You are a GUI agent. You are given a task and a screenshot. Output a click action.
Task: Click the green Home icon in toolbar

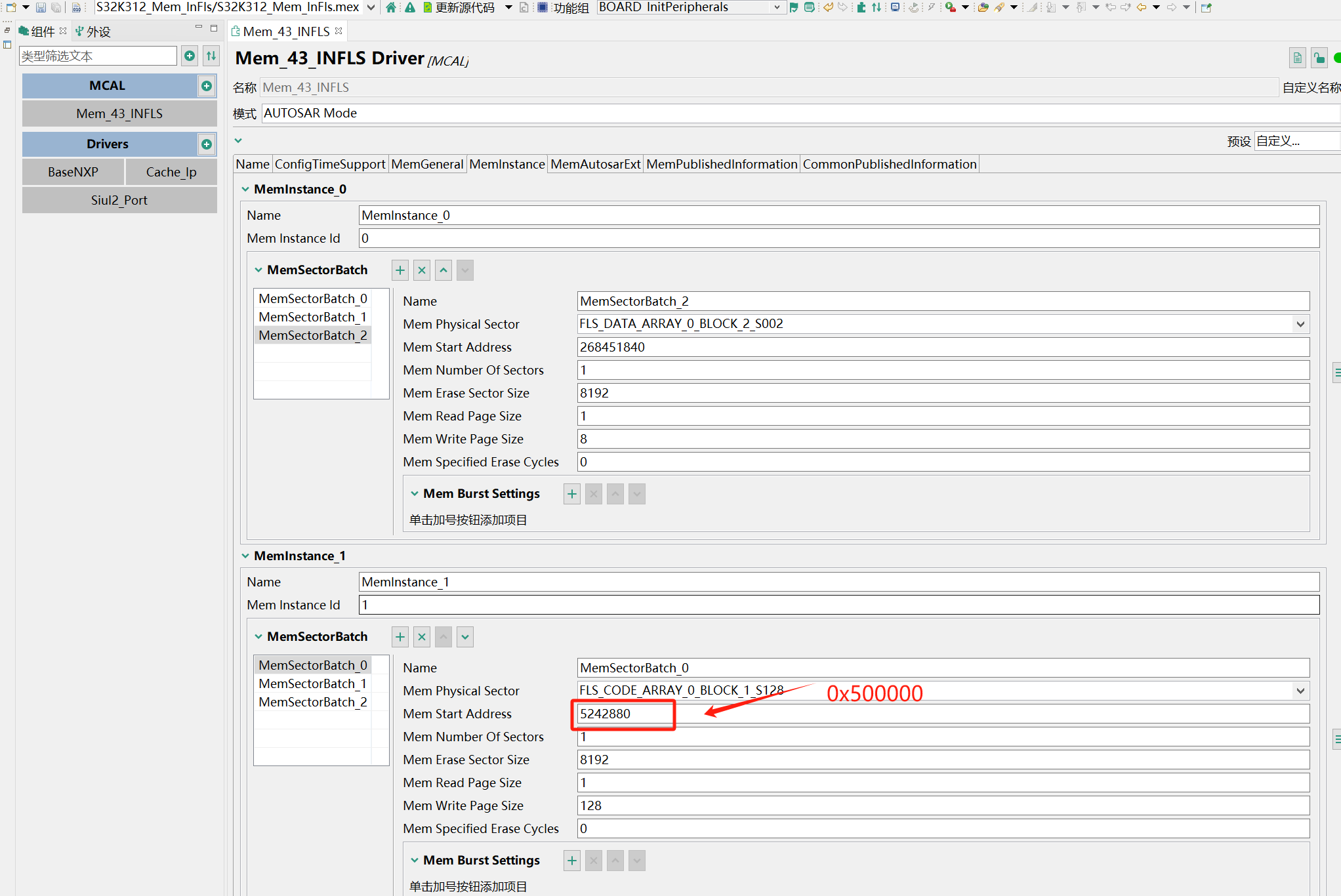coord(391,7)
